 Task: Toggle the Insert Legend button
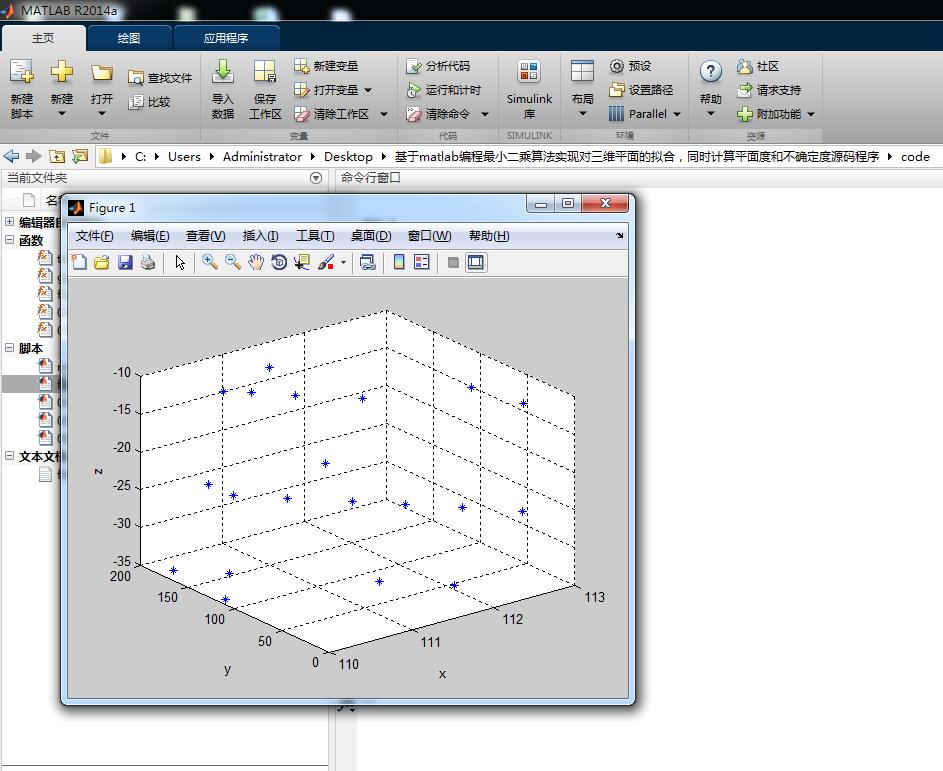pos(422,262)
